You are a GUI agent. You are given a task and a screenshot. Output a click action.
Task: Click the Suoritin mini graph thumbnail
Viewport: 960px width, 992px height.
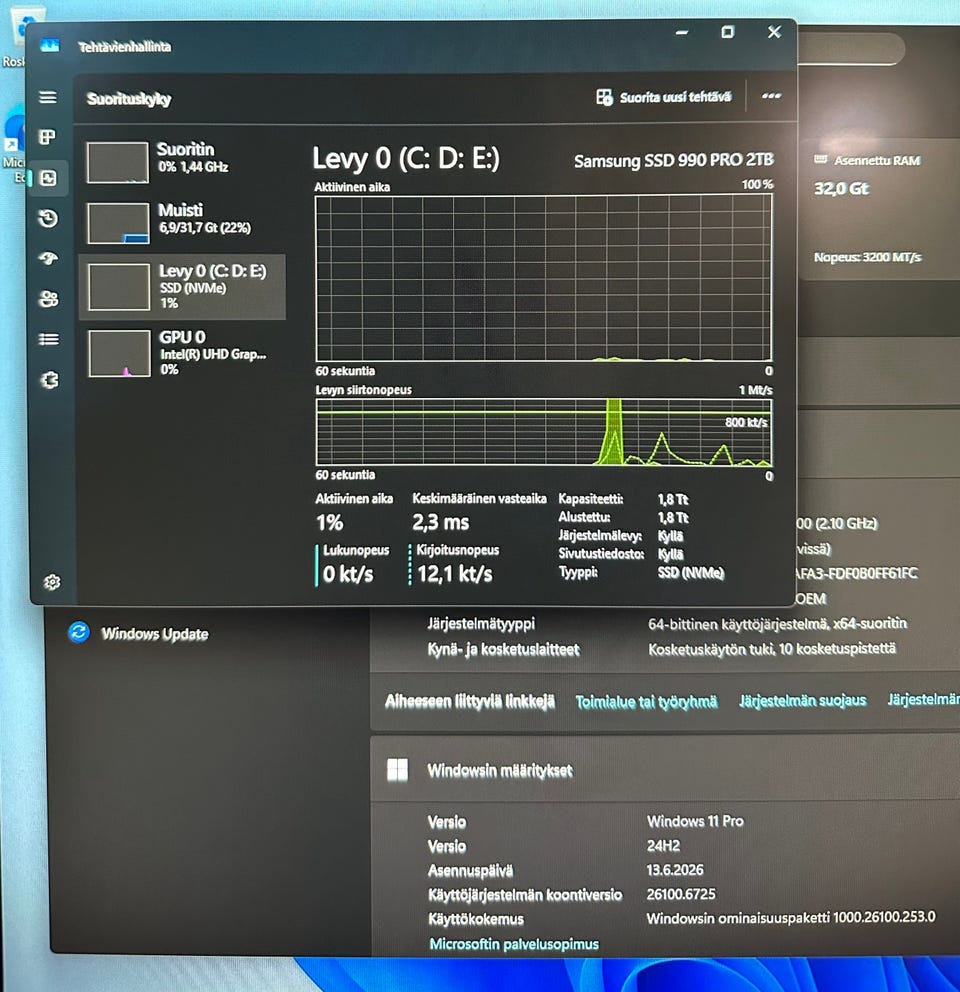click(x=118, y=163)
